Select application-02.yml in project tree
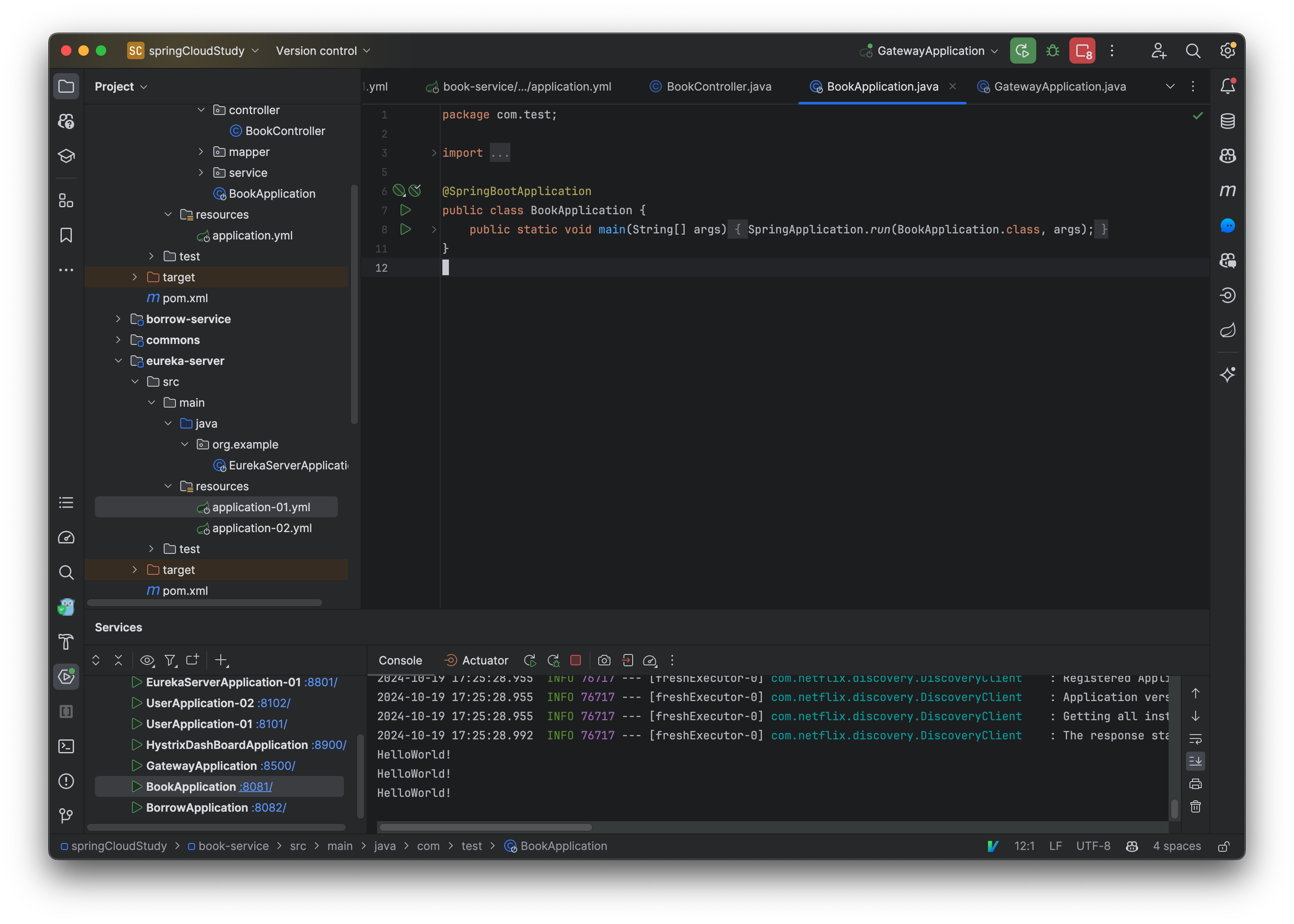Screen dimensions: 1294x924 [x=262, y=528]
